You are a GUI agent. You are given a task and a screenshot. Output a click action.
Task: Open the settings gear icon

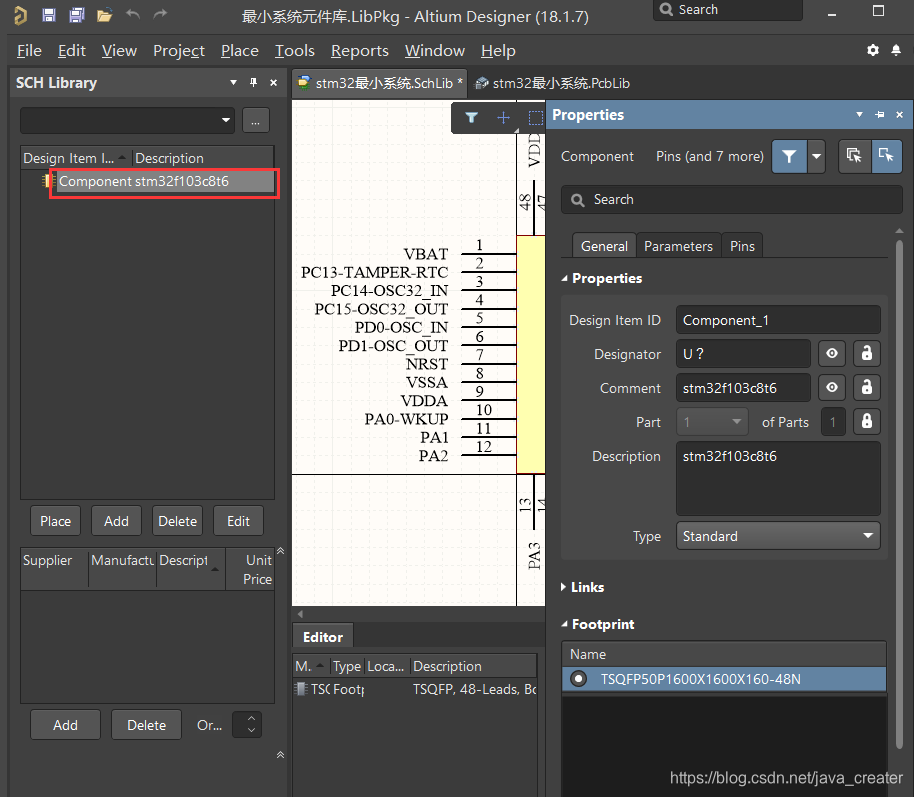point(873,50)
